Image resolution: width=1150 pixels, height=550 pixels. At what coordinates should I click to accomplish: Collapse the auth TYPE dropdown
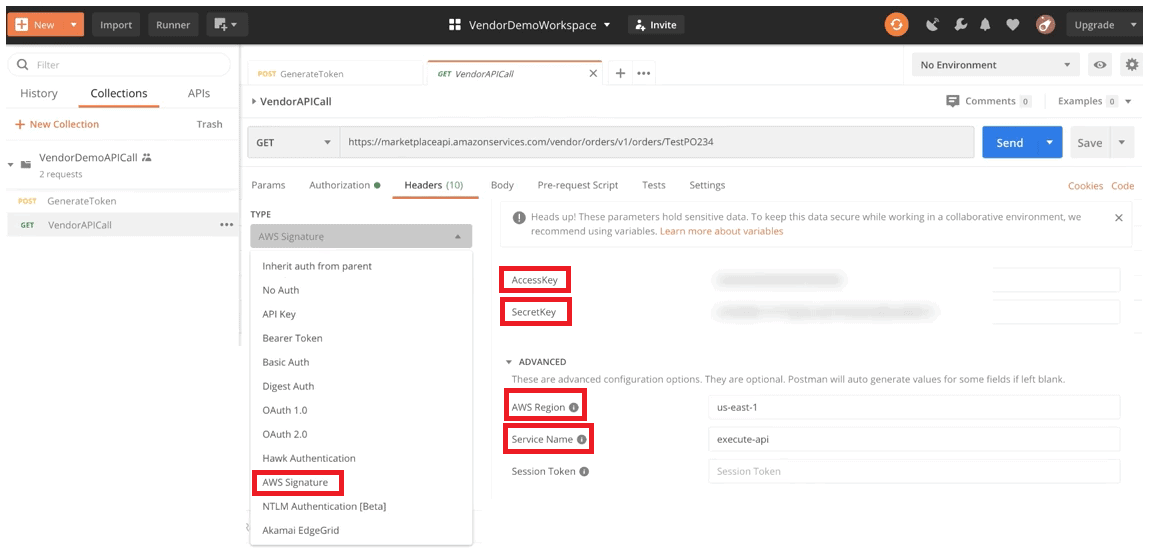(361, 237)
